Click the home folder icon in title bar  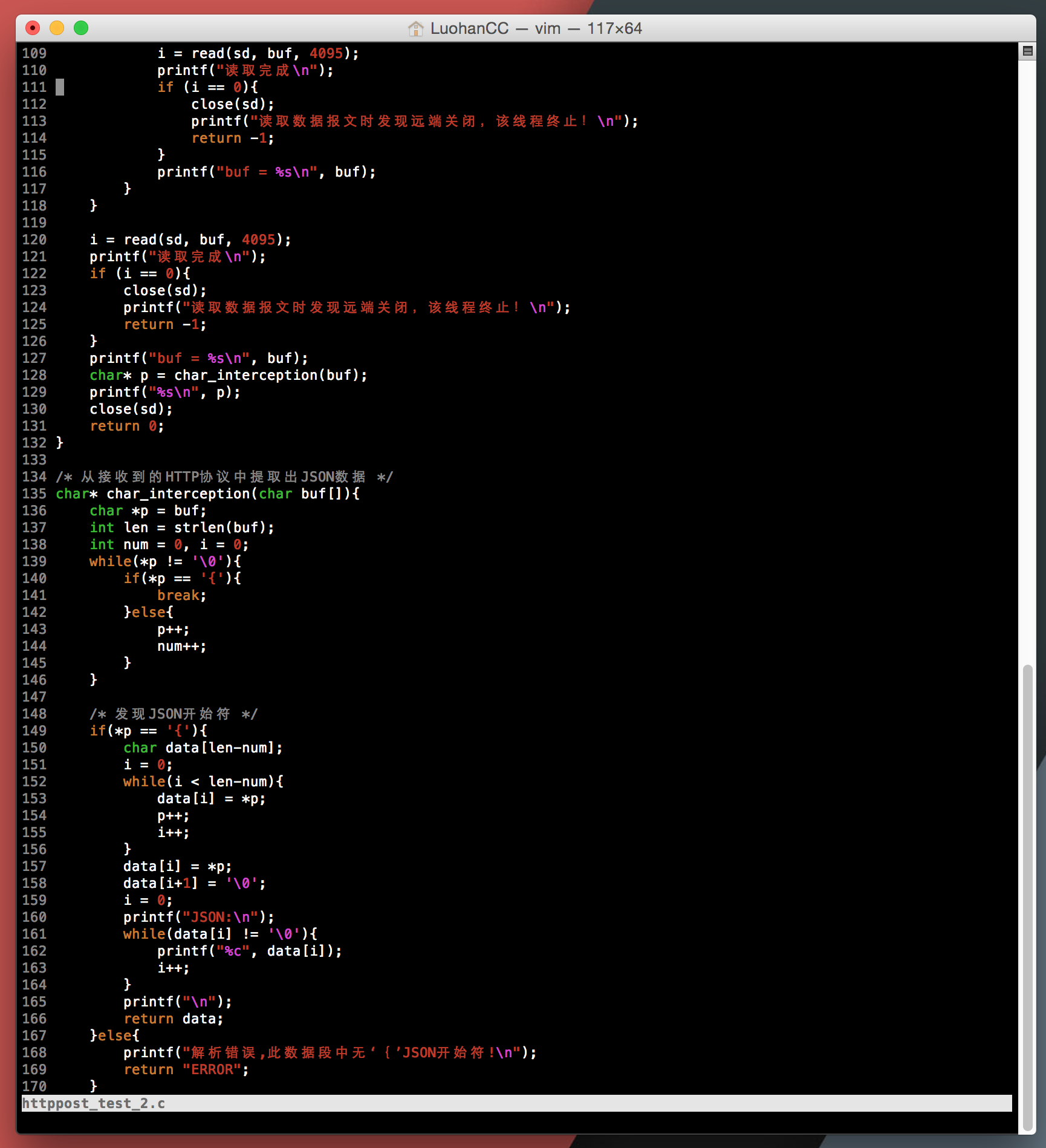415,28
